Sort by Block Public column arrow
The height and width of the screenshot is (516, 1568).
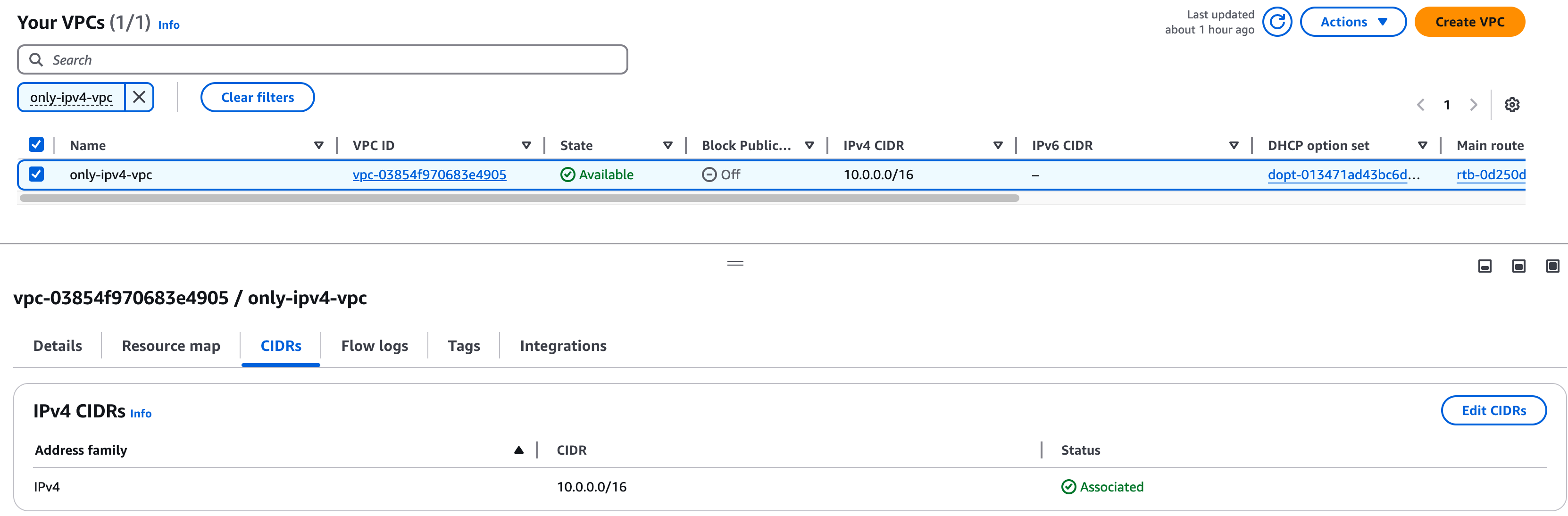[809, 145]
